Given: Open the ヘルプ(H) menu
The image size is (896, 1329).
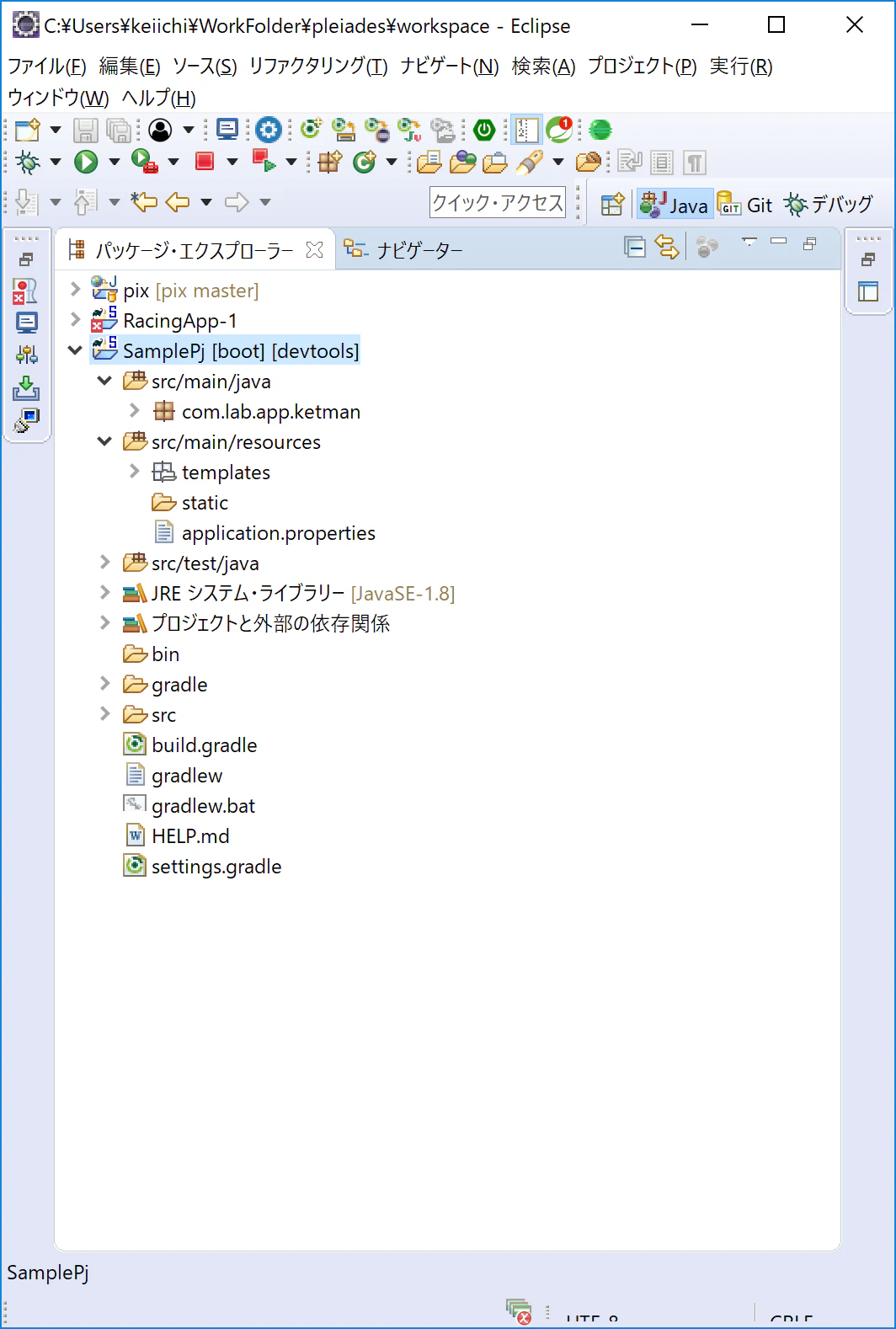Looking at the screenshot, I should pyautogui.click(x=159, y=99).
